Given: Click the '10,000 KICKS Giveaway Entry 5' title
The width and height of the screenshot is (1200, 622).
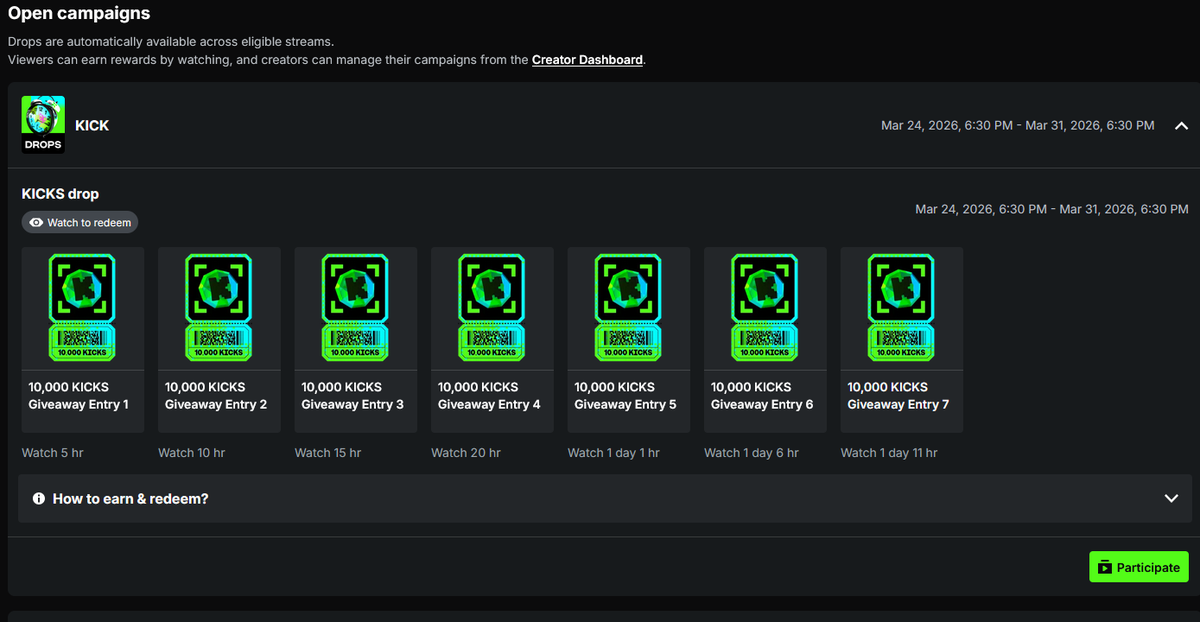Looking at the screenshot, I should pos(626,396).
